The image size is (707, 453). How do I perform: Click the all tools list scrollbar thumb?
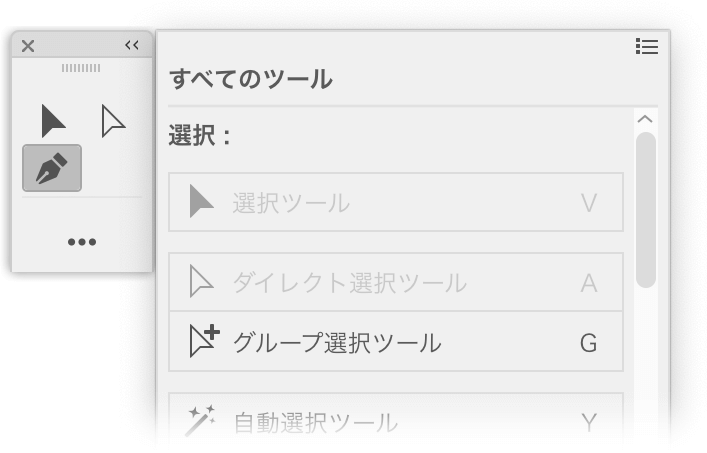646,210
